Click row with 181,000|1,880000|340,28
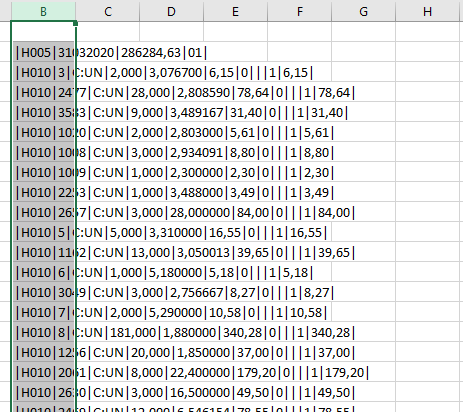 [185, 333]
